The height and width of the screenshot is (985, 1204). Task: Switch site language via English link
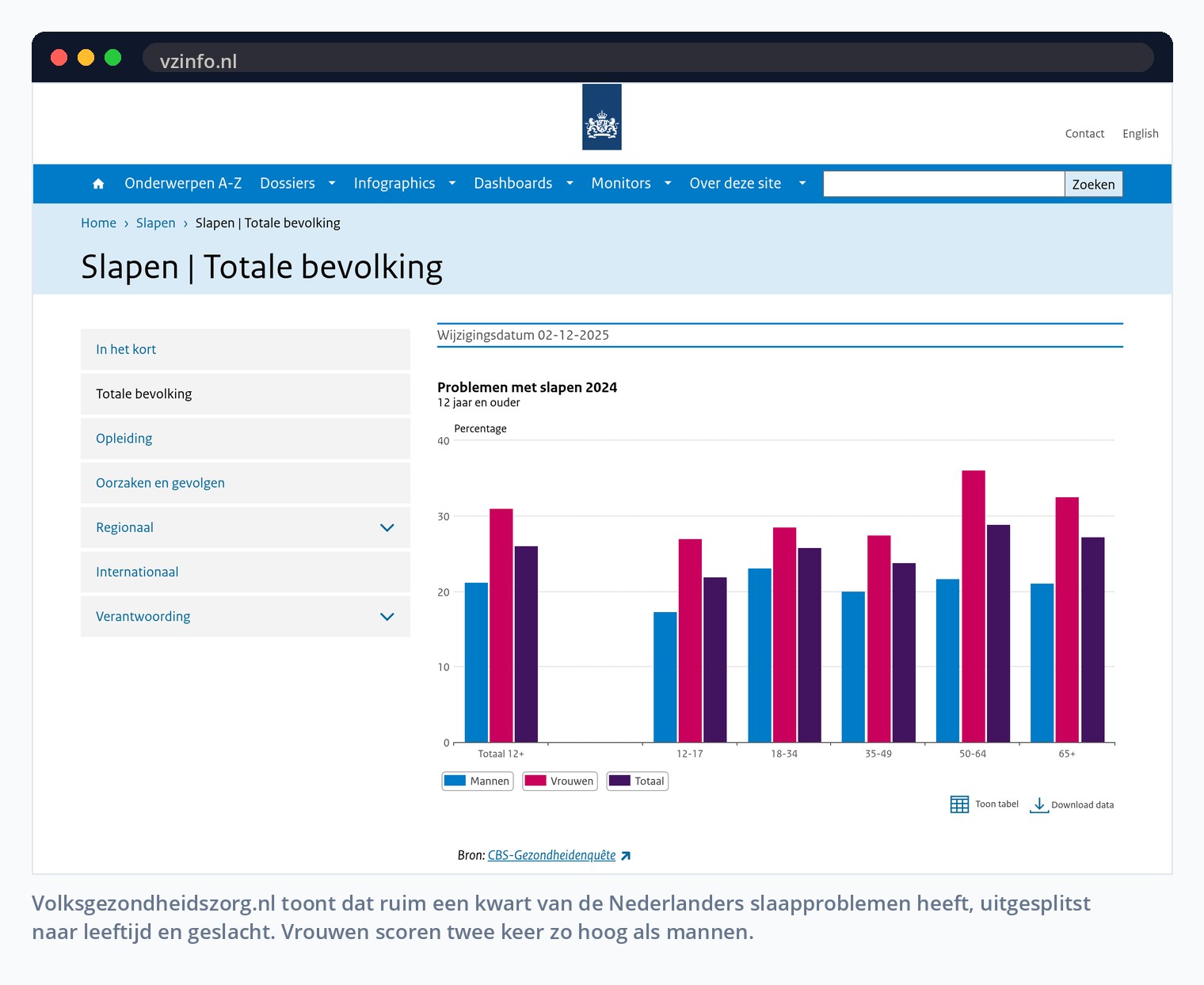tap(1141, 134)
